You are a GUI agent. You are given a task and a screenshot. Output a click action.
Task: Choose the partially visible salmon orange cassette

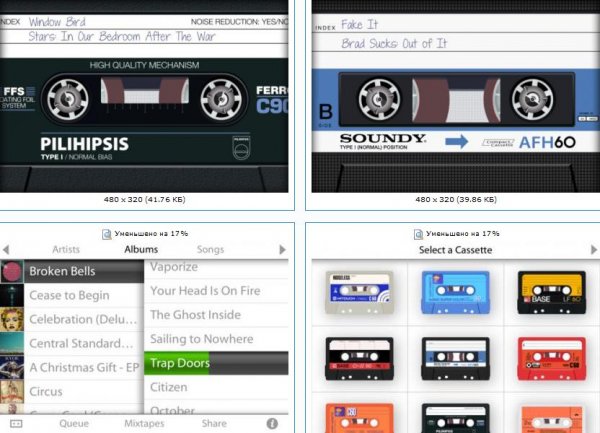(x=551, y=419)
